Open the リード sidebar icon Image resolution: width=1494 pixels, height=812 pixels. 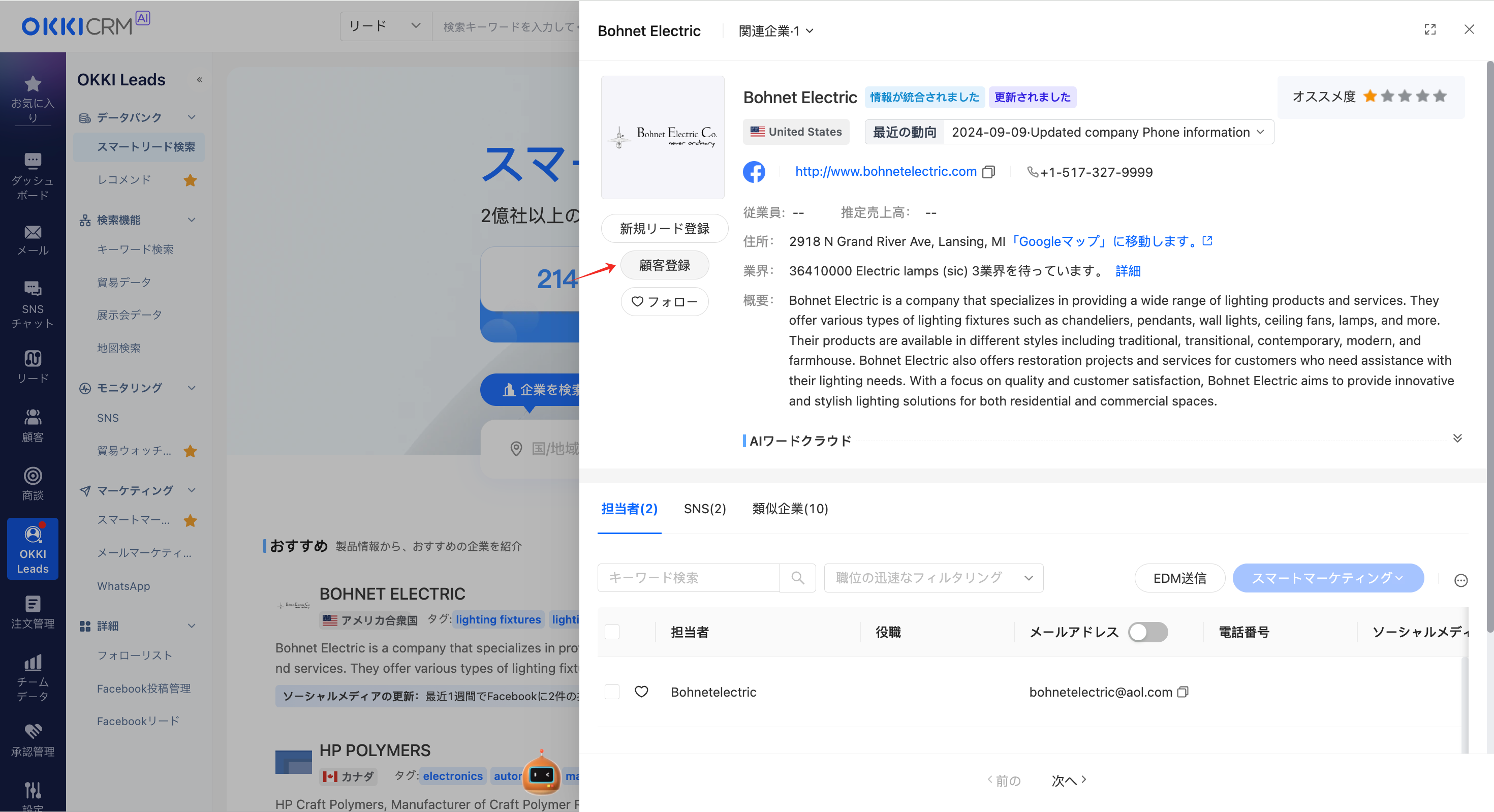[33, 366]
